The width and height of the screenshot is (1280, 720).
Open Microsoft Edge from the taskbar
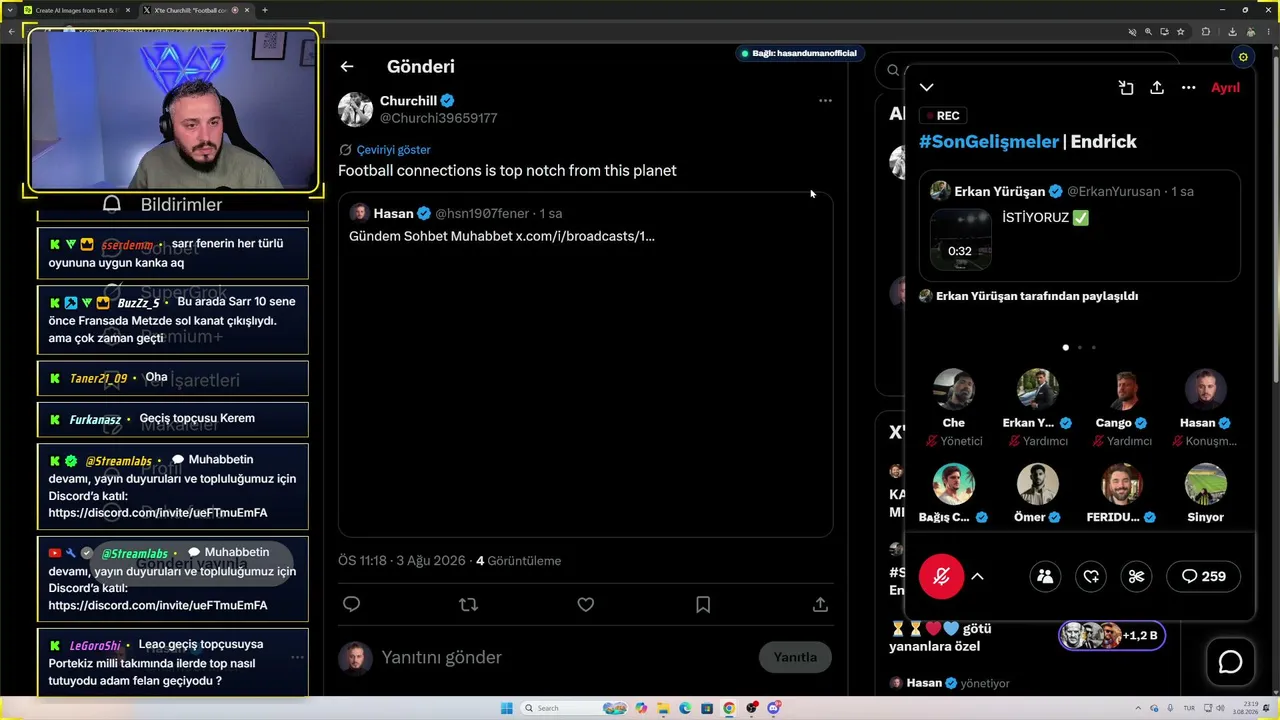pos(685,708)
